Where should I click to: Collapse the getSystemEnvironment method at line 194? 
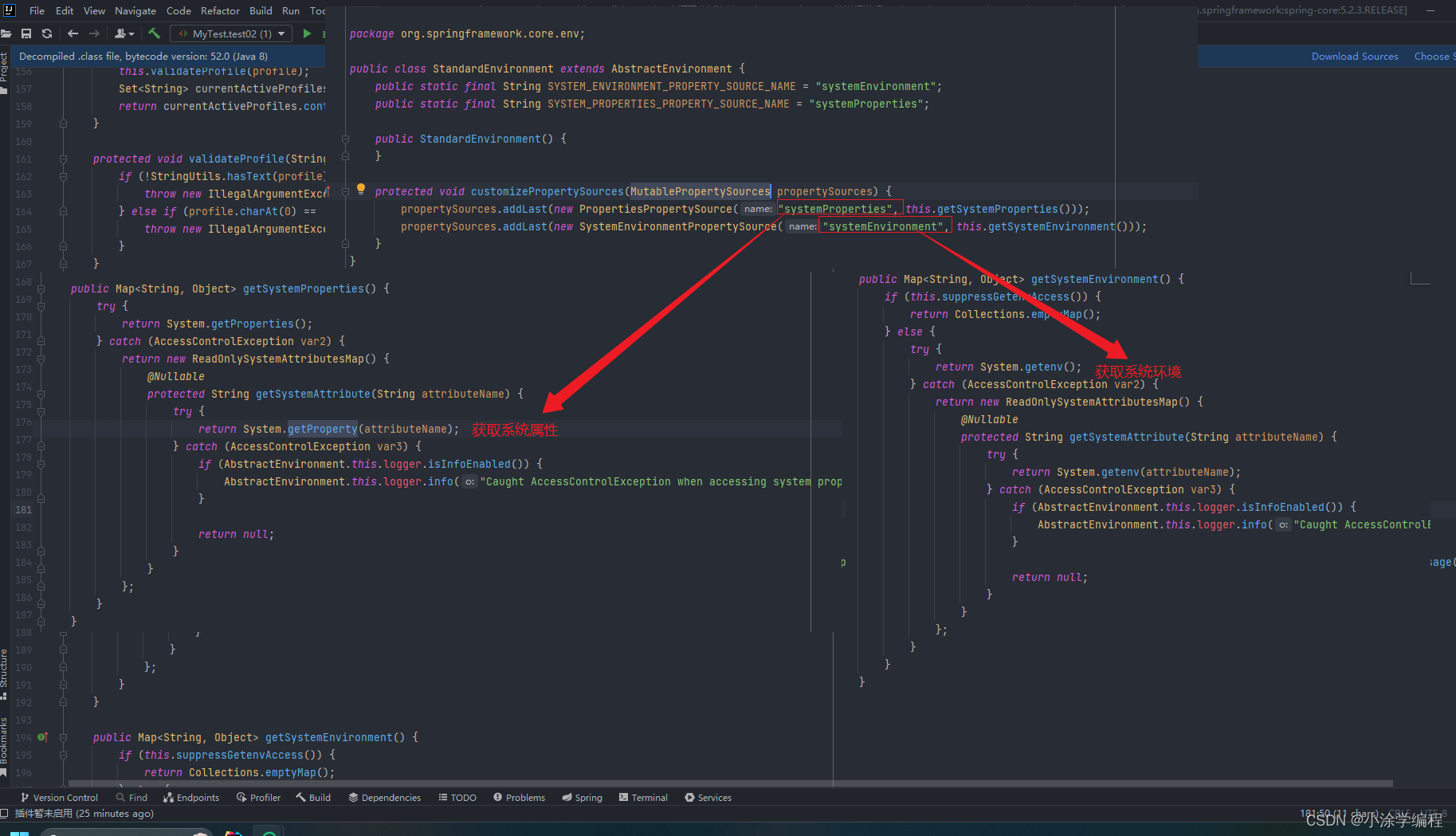click(x=63, y=737)
